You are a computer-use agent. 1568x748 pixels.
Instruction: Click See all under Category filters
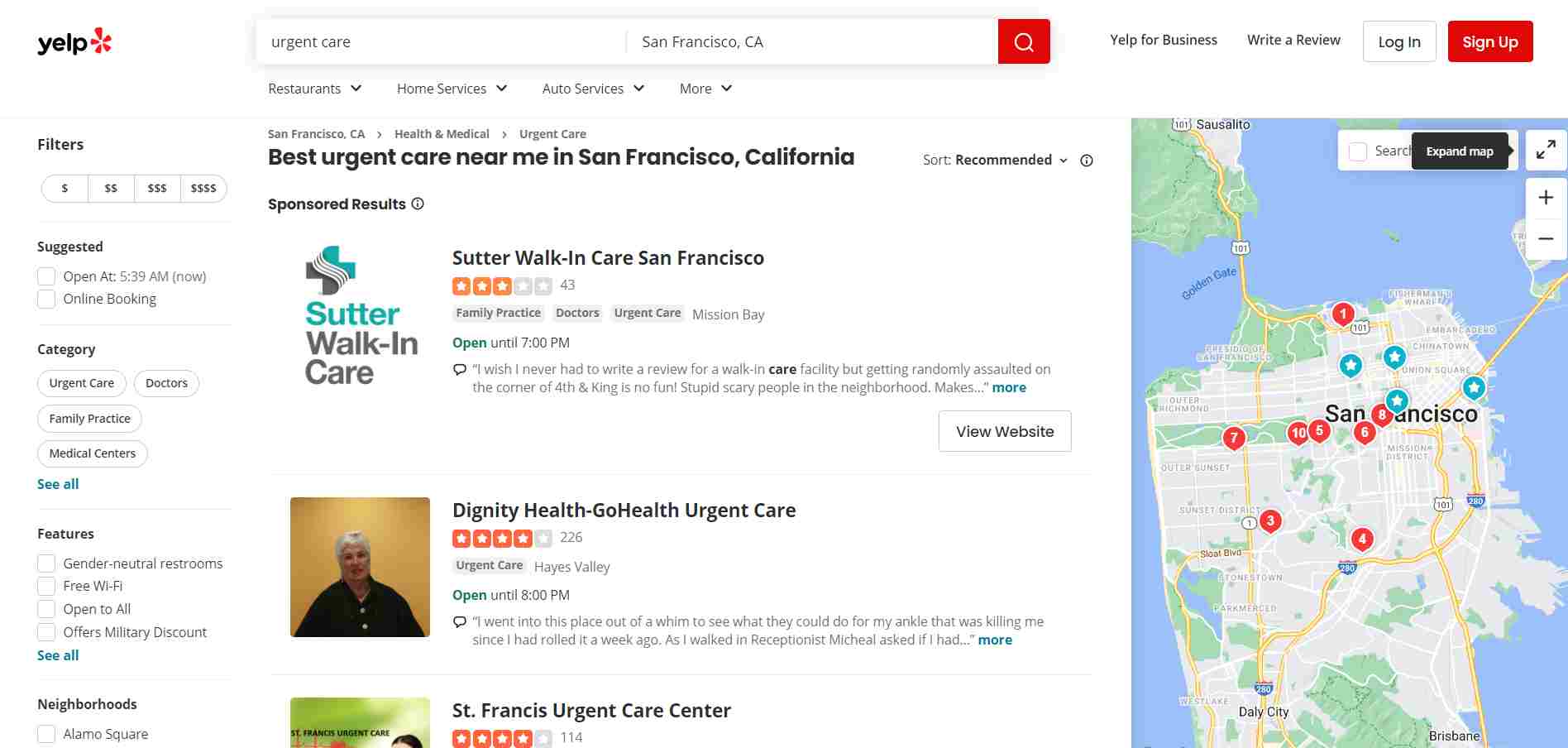(x=57, y=483)
